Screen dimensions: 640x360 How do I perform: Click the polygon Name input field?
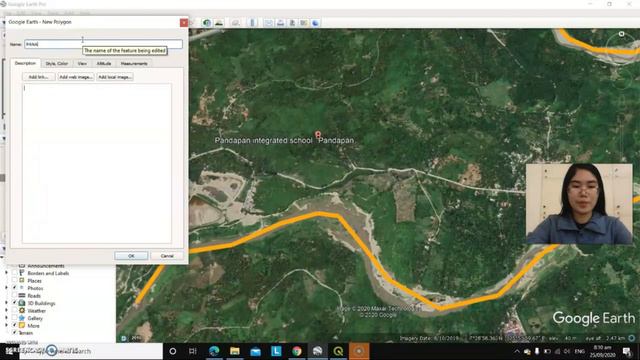click(103, 44)
